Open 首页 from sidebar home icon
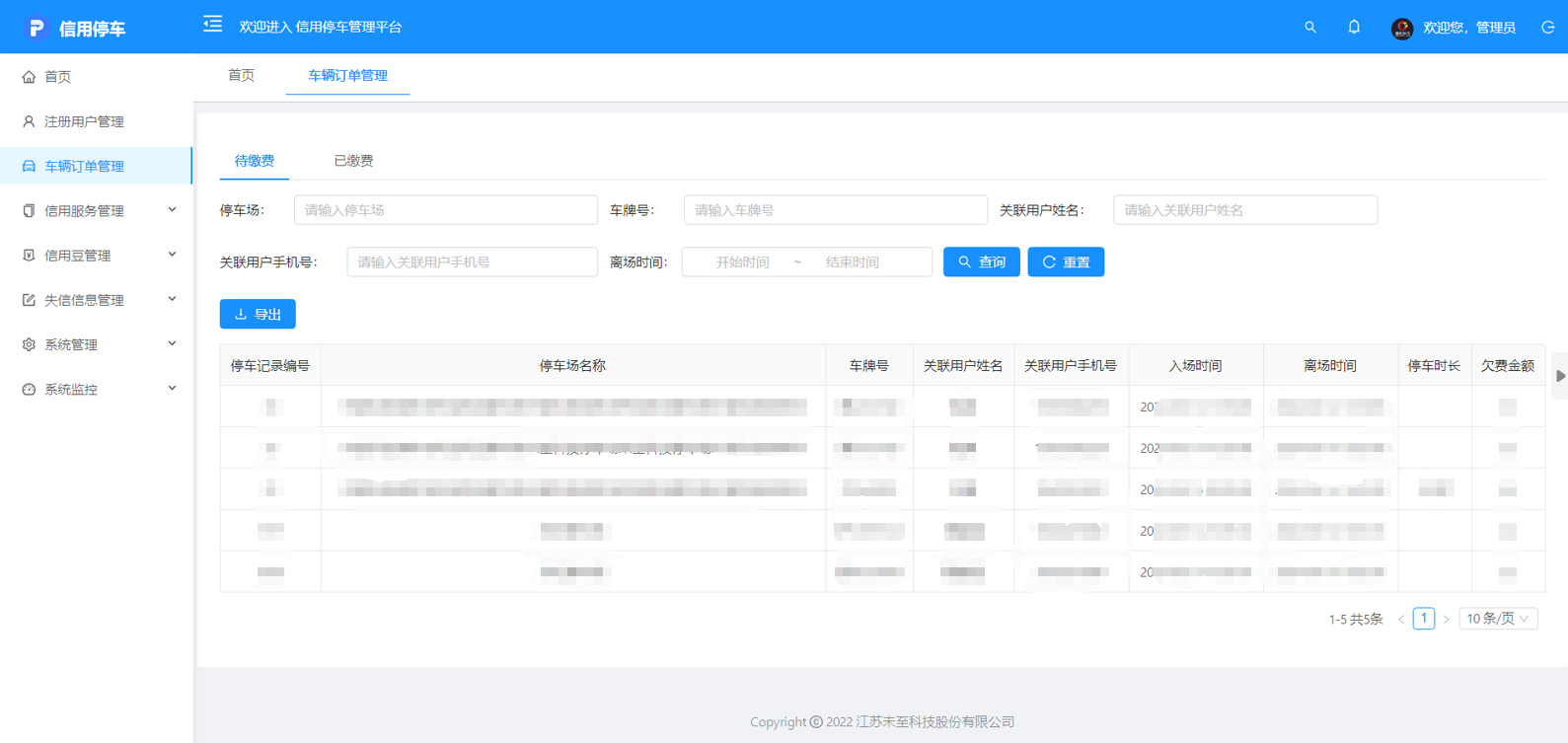The image size is (1568, 743). coord(30,77)
